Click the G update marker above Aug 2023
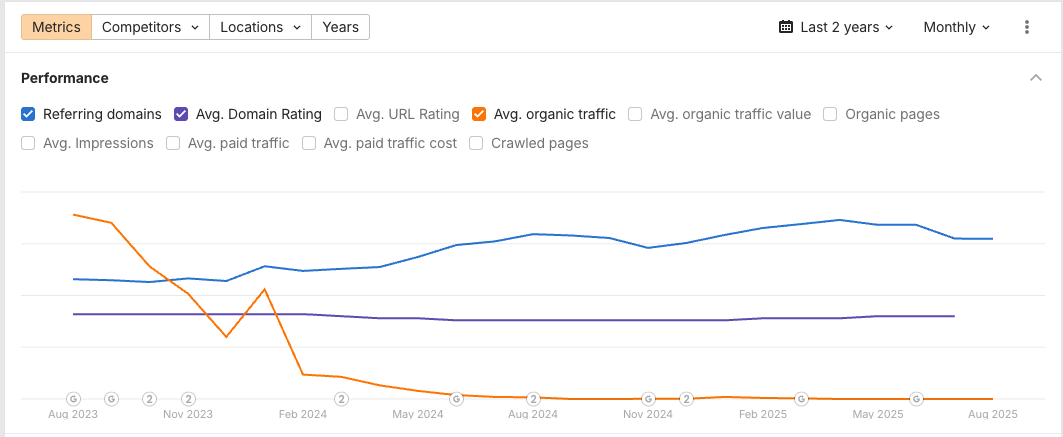Screen dimensions: 1063x437 click(73, 398)
